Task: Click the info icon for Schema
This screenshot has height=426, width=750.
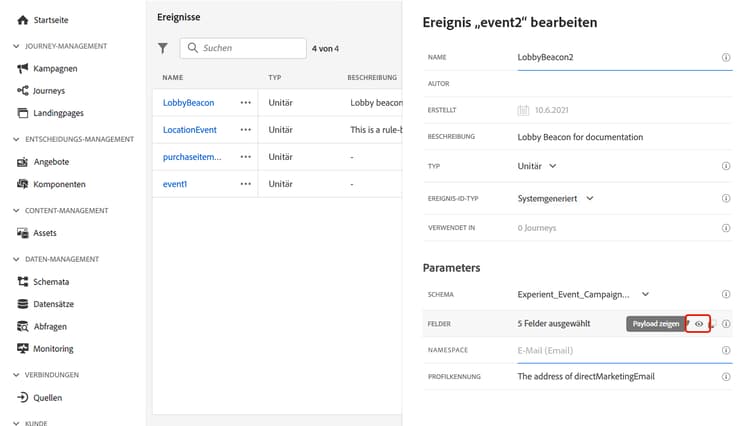Action: coord(726,295)
